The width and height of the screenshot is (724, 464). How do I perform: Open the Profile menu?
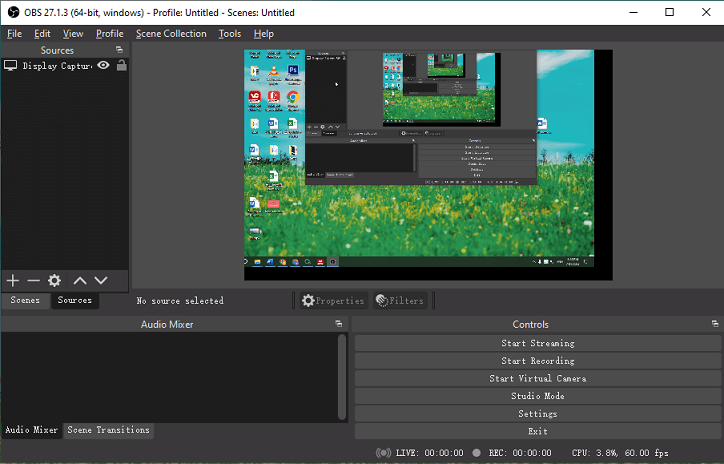pyautogui.click(x=109, y=34)
